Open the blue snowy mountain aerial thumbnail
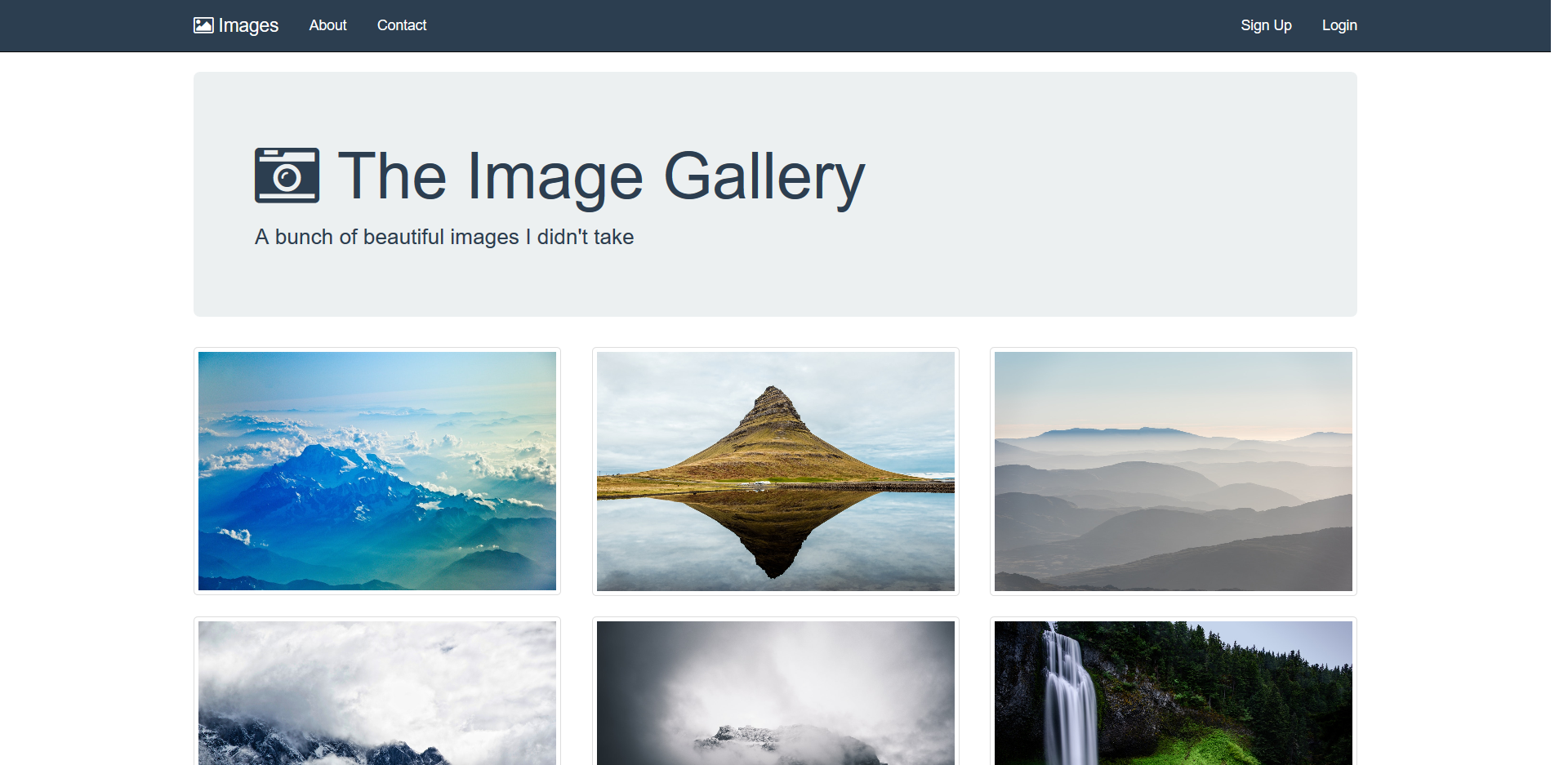This screenshot has height=765, width=1568. tap(377, 471)
